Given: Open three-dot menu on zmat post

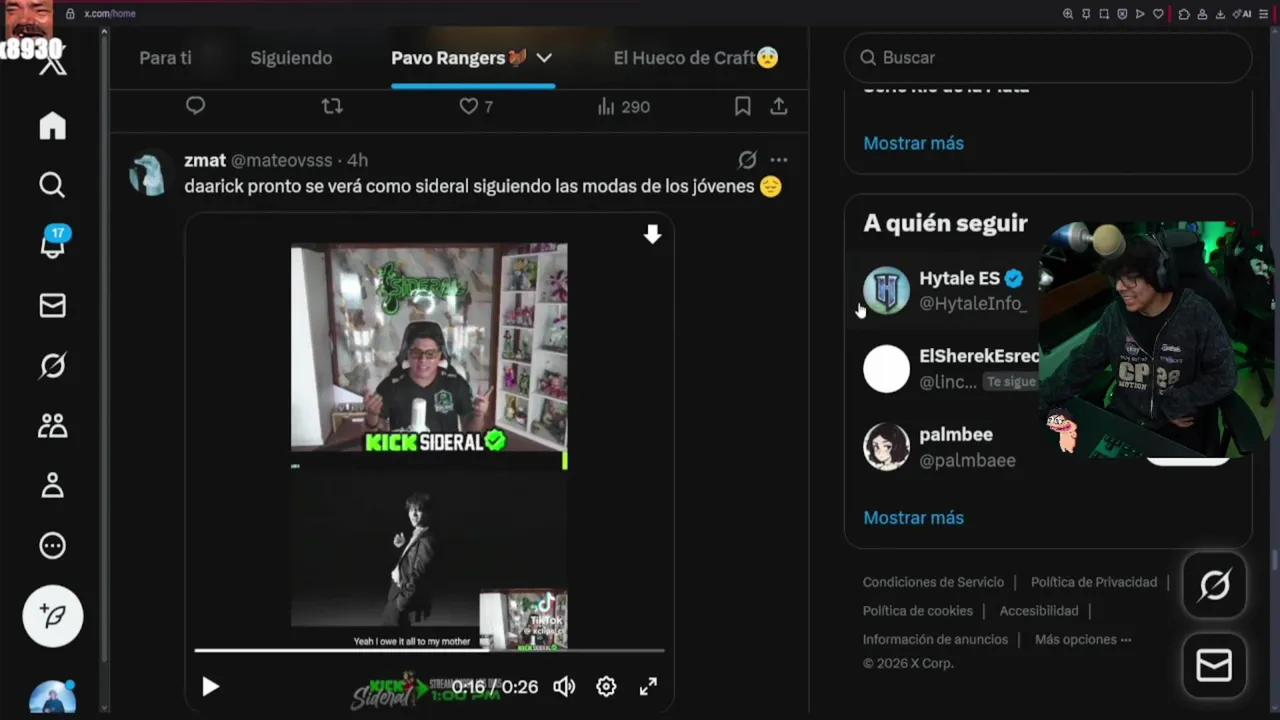Looking at the screenshot, I should (779, 160).
